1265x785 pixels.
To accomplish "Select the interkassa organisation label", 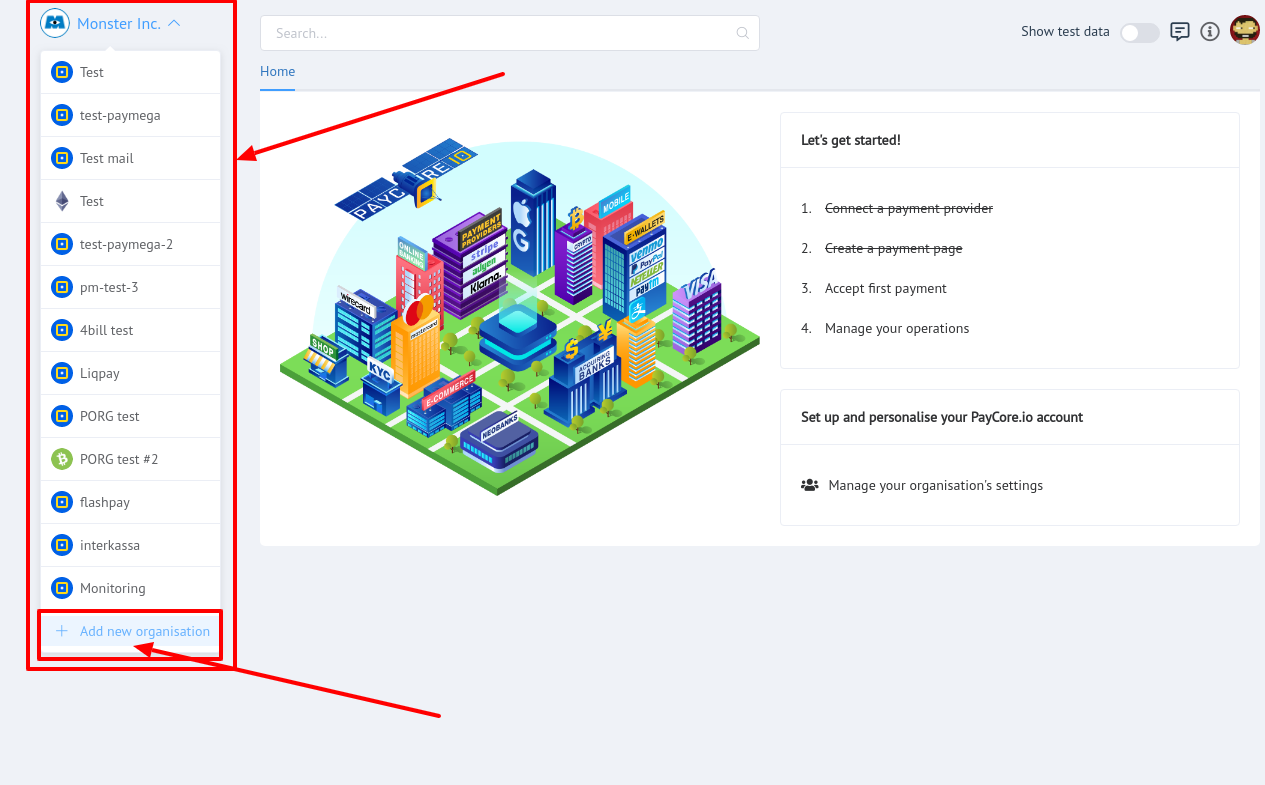I will 110,545.
